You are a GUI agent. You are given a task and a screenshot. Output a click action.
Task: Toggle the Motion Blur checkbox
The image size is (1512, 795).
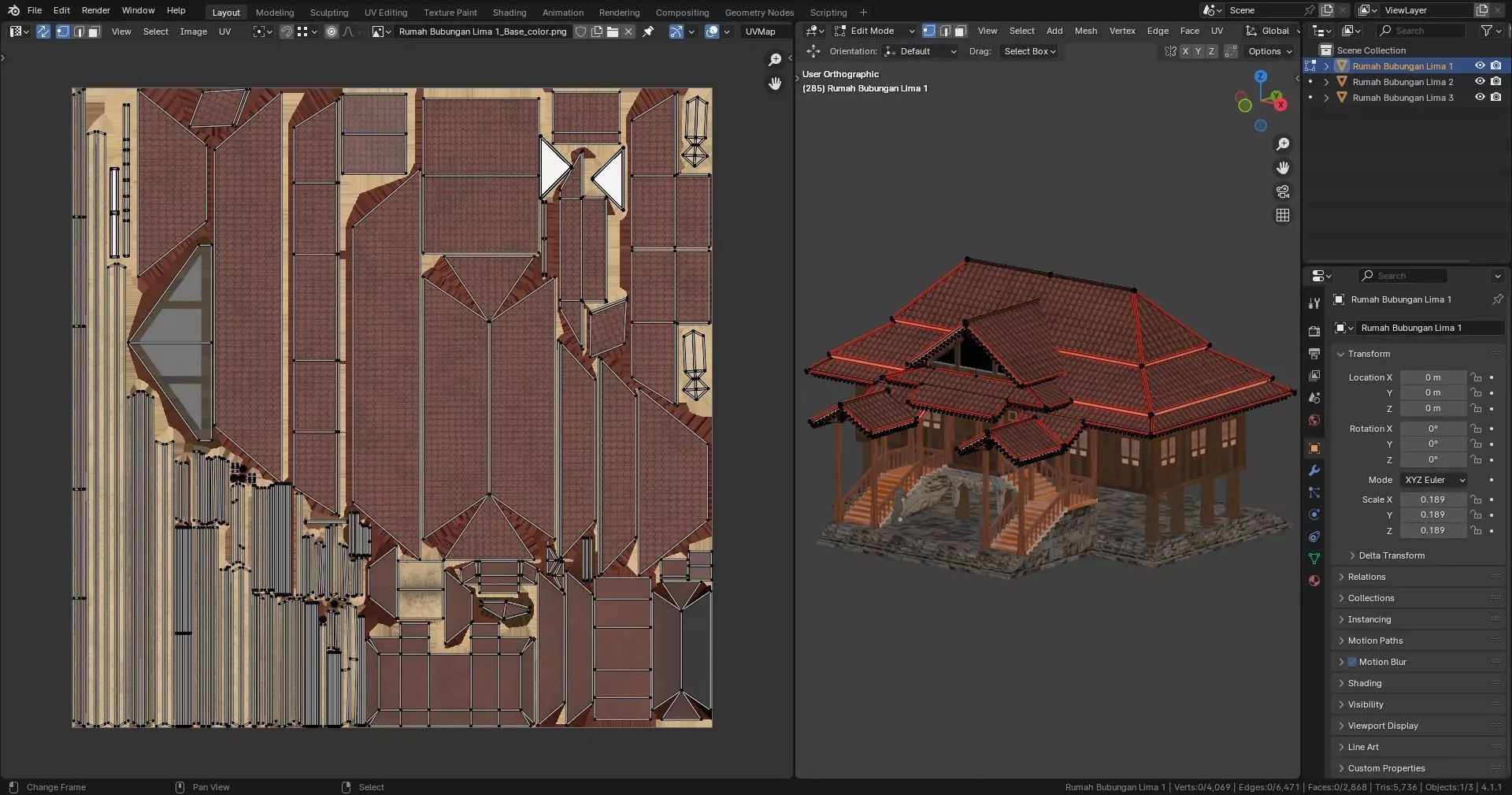click(x=1352, y=662)
